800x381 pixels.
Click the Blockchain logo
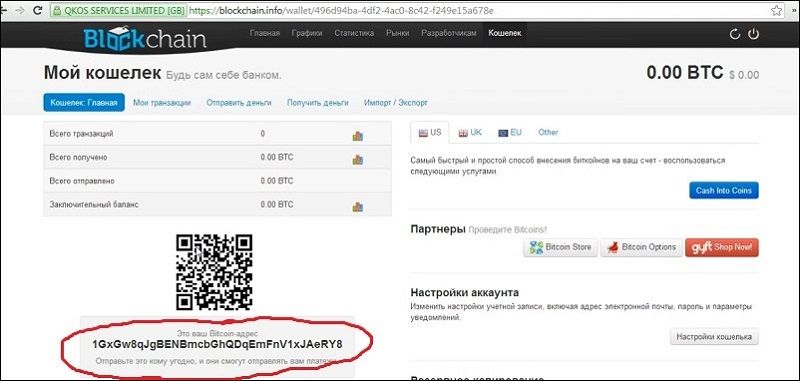pos(145,38)
